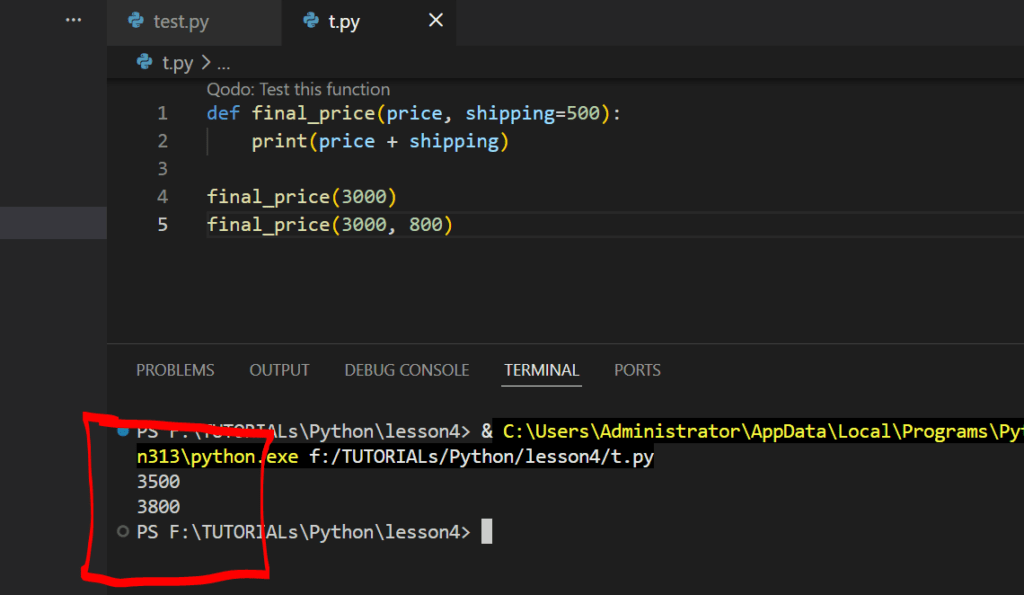Click line number 5 in the gutter
The width and height of the screenshot is (1024, 595).
click(x=162, y=225)
